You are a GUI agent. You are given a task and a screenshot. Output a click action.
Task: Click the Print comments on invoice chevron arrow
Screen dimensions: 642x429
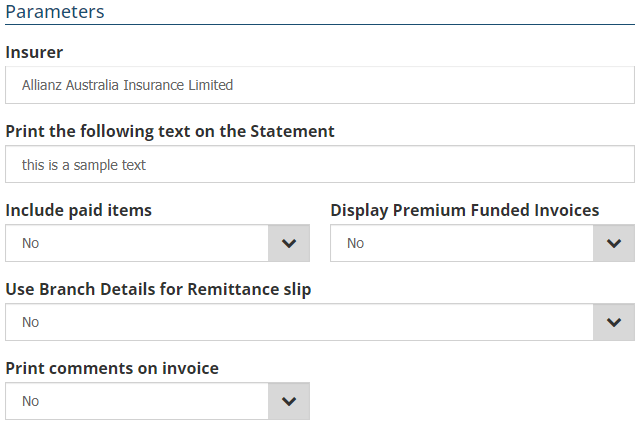[x=289, y=401]
